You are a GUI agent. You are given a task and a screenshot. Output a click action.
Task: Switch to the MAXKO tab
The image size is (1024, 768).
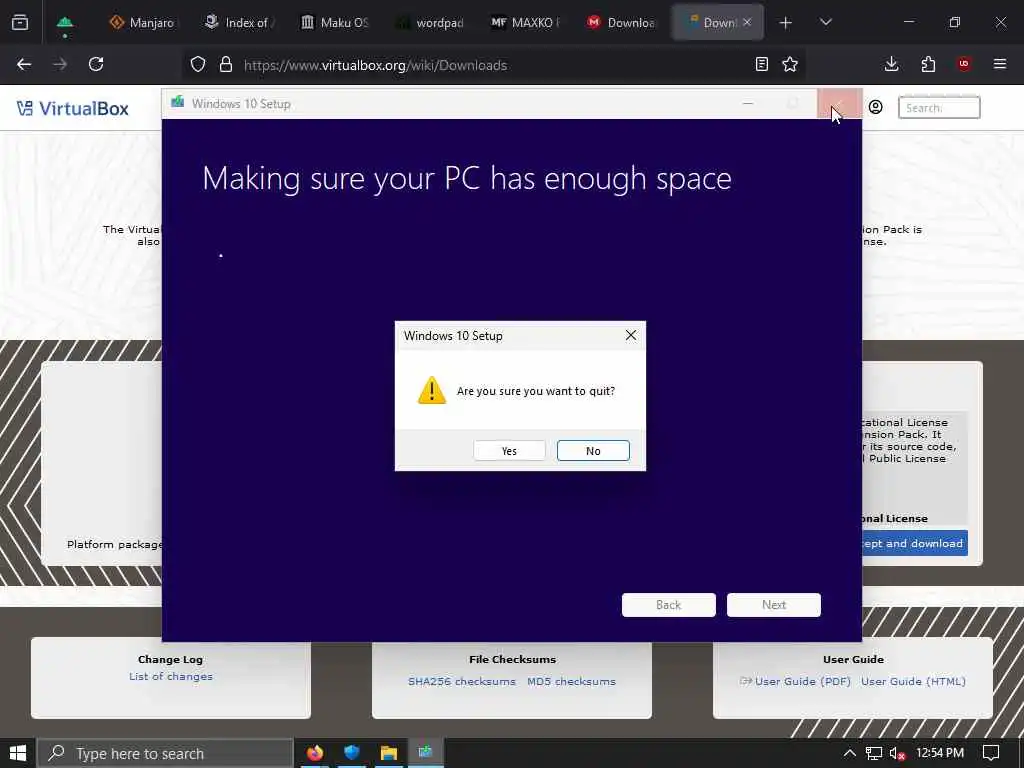524,22
